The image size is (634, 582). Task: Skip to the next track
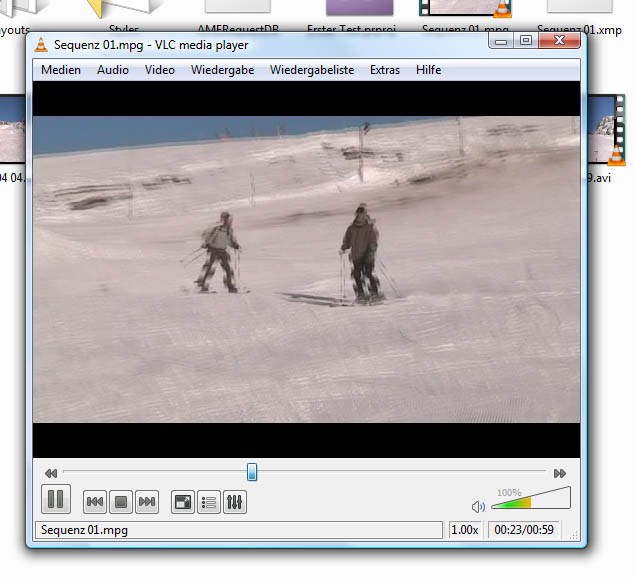coord(147,502)
